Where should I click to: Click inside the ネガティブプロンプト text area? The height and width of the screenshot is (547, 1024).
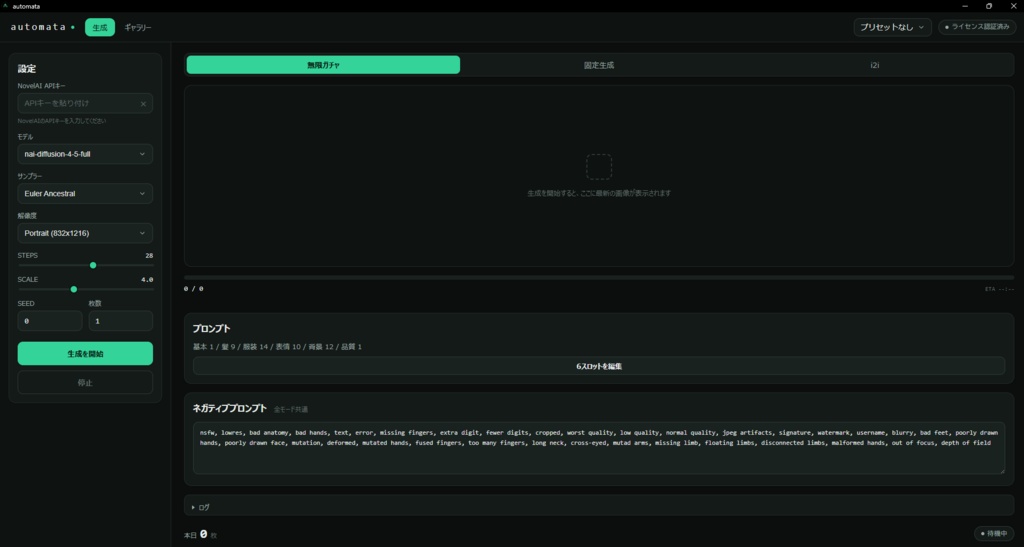[x=598, y=448]
